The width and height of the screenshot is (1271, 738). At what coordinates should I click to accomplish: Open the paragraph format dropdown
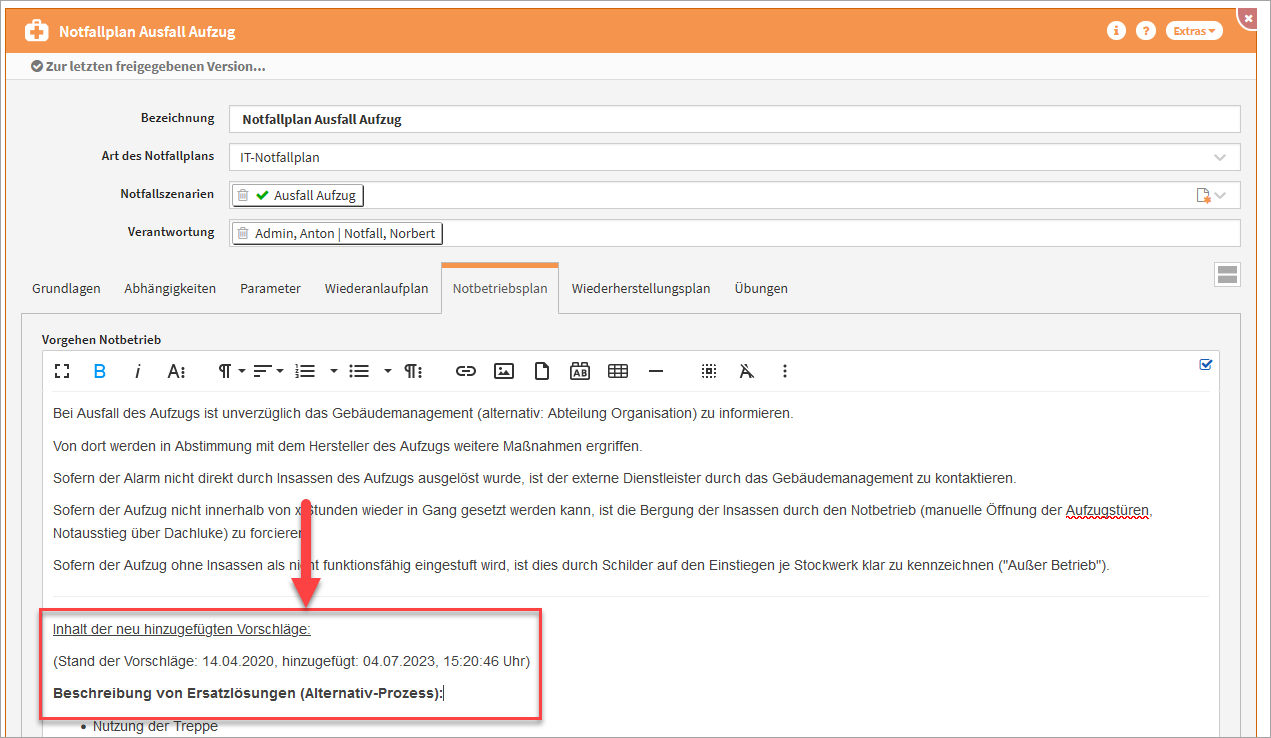pyautogui.click(x=232, y=371)
